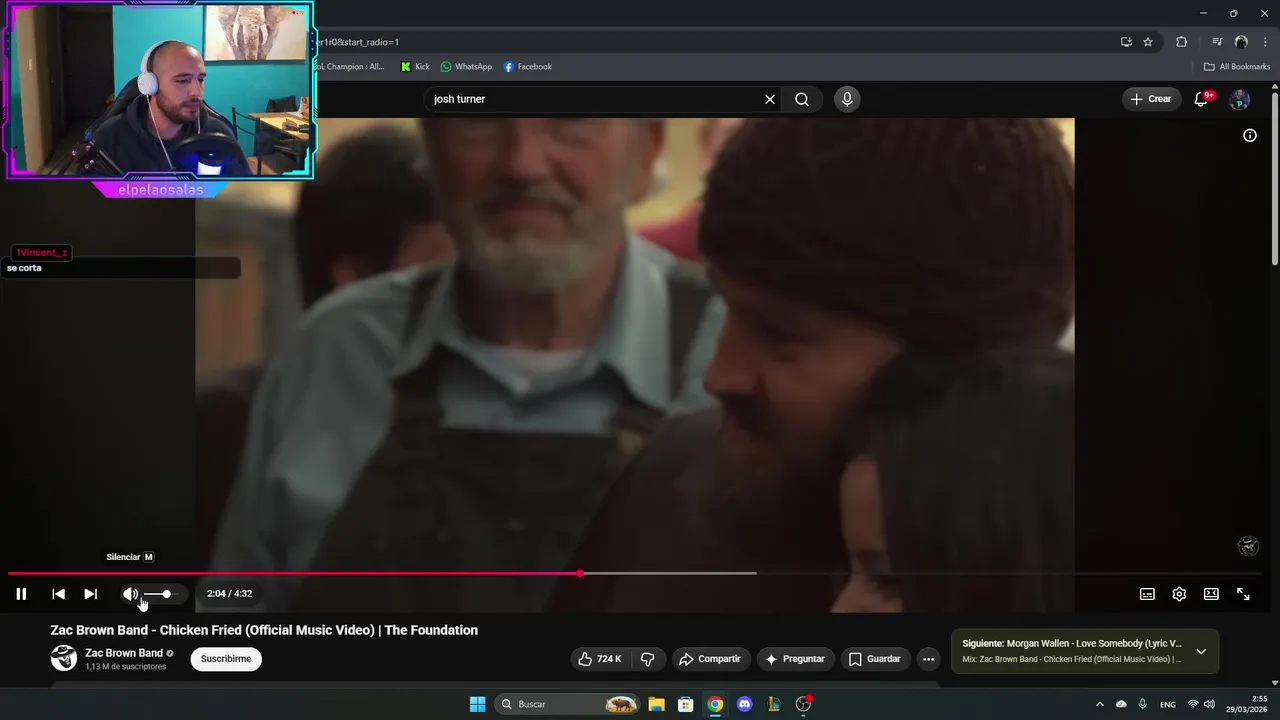Open the Windows Start menu
Viewport: 1280px width, 720px height.
pos(478,704)
